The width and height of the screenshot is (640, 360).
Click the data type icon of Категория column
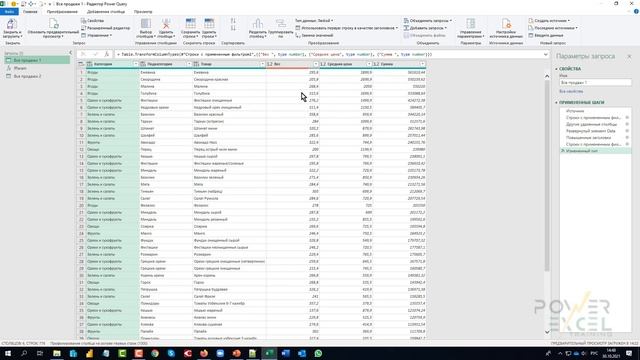point(90,64)
